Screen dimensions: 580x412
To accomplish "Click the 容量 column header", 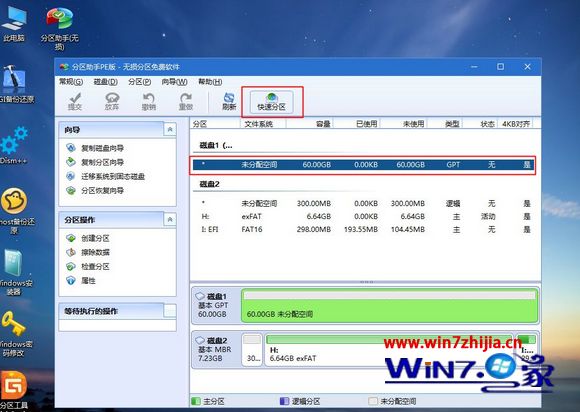I will [309, 124].
